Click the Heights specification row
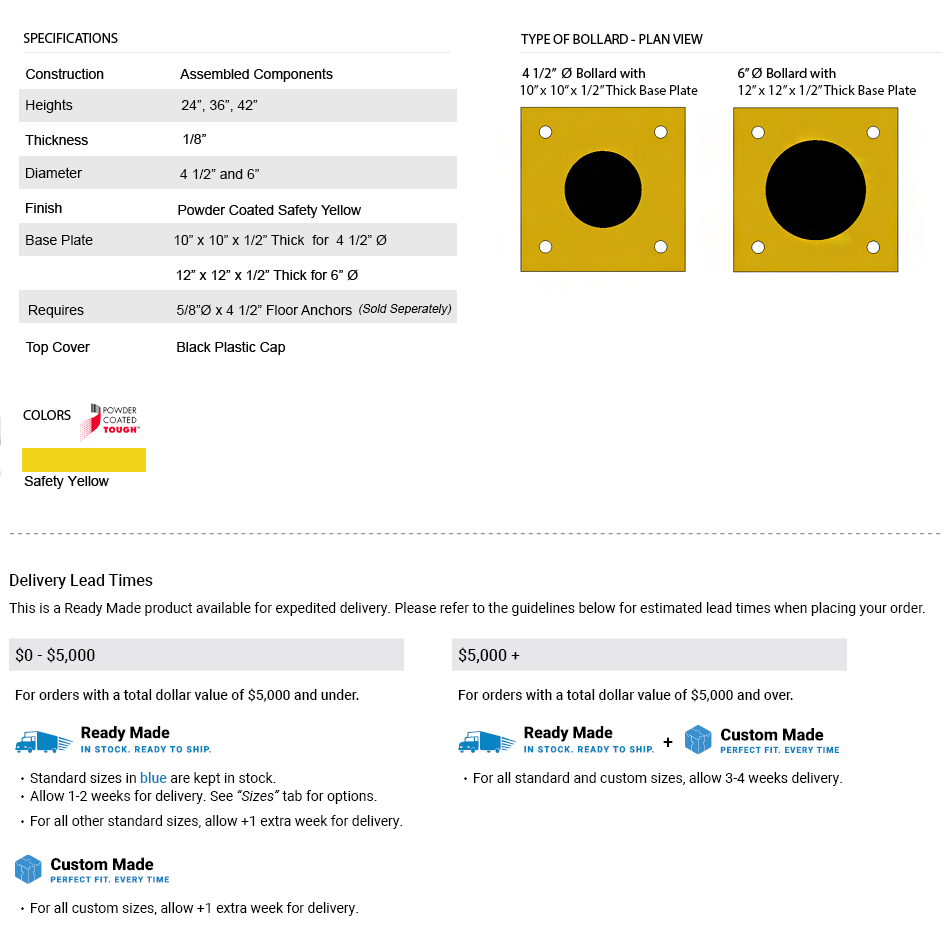The width and height of the screenshot is (950, 943). coord(238,106)
